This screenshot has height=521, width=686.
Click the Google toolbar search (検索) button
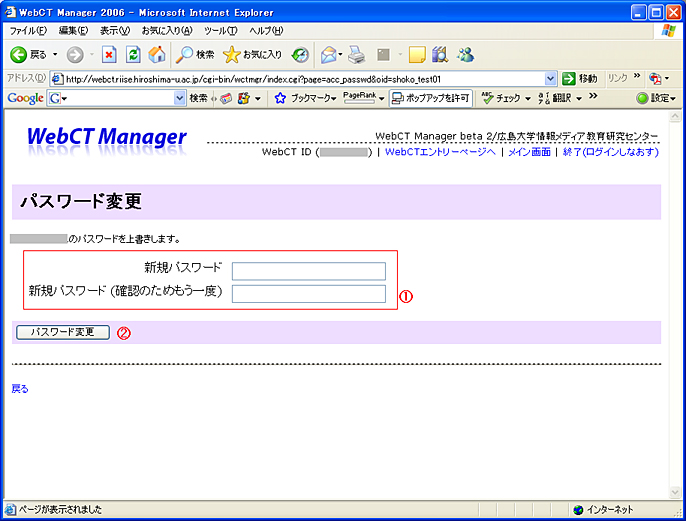198,98
